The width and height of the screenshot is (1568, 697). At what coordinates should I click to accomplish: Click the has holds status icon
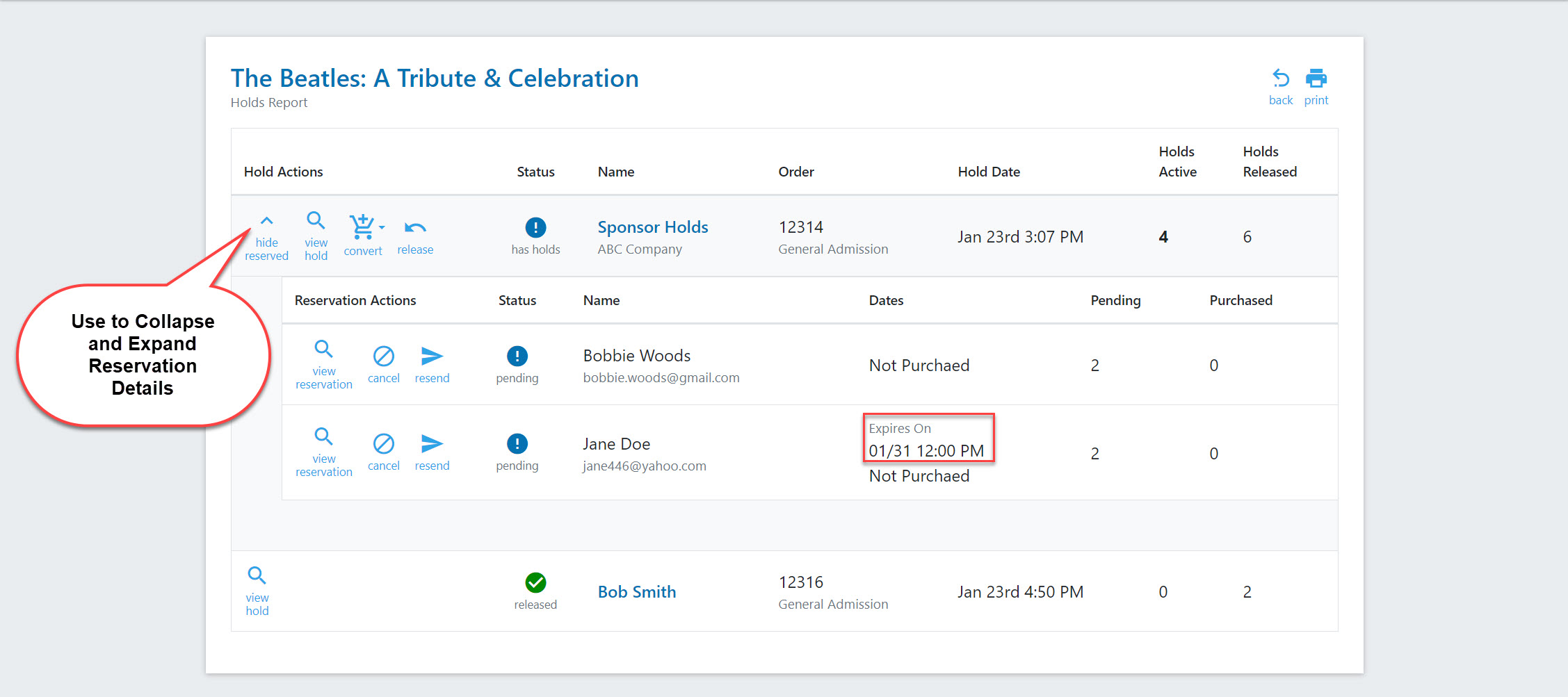535,227
